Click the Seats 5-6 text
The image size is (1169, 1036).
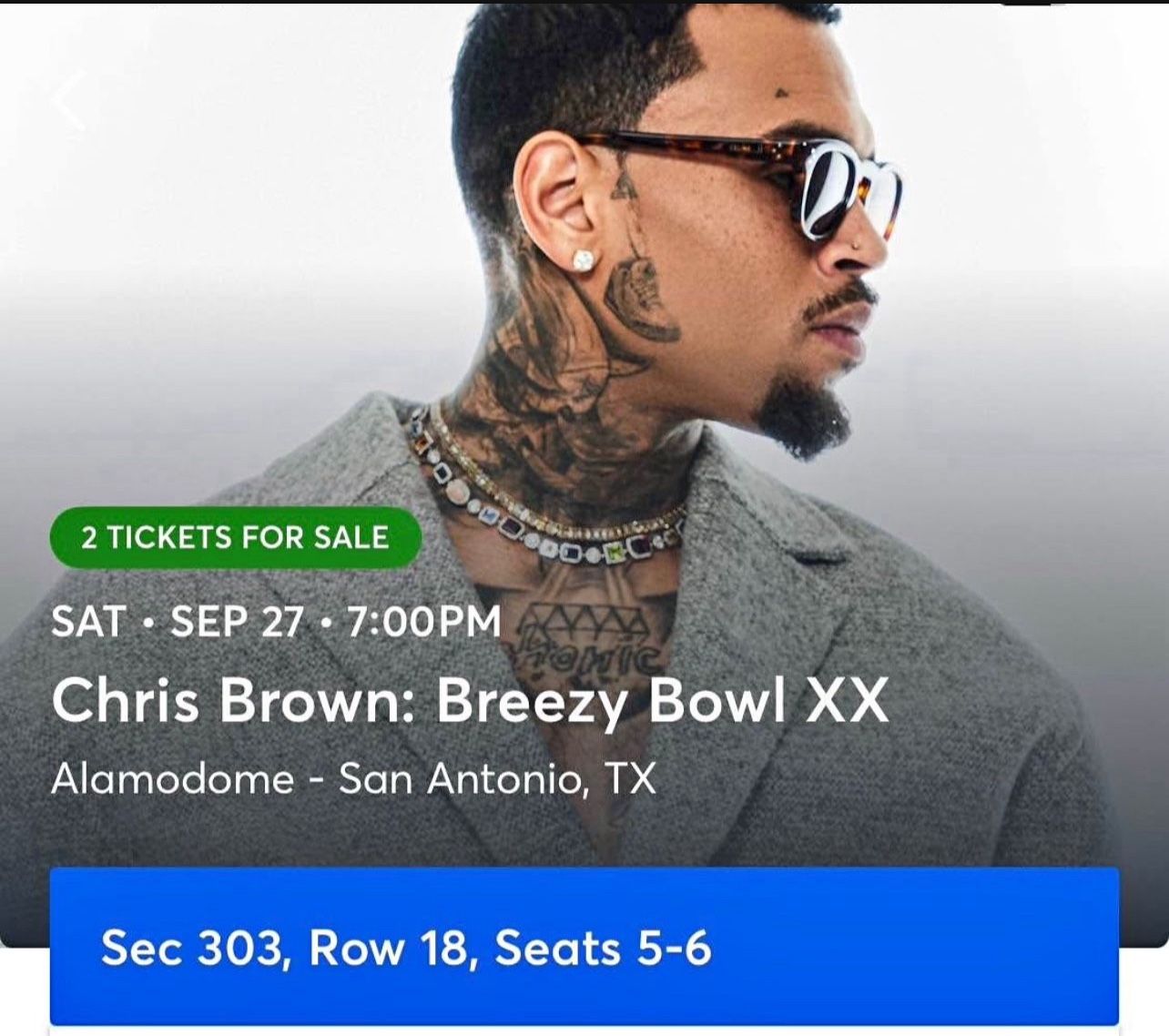[x=602, y=948]
